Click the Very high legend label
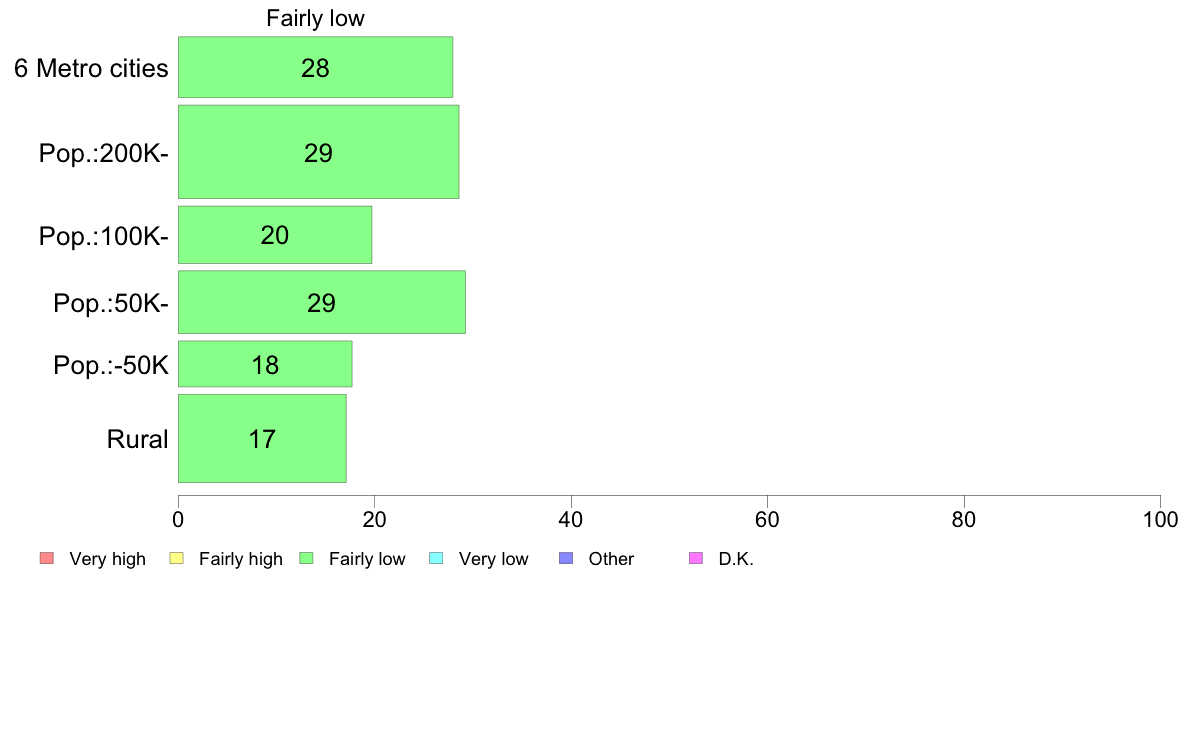The width and height of the screenshot is (1188, 736). click(108, 559)
